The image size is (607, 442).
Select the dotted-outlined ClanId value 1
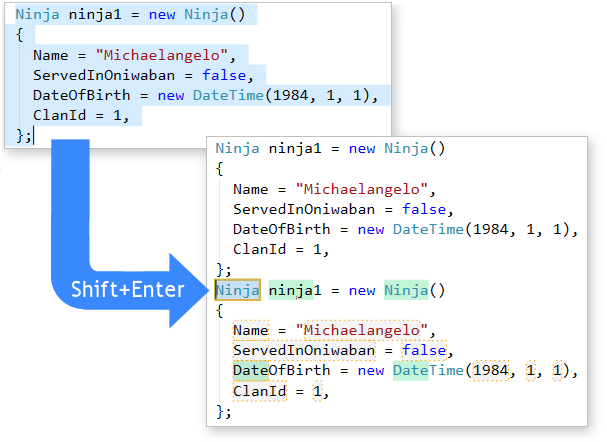pyautogui.click(x=318, y=392)
